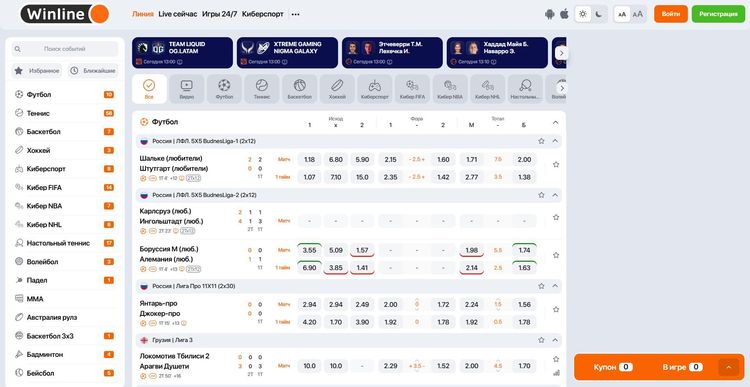Select Кибер FIFA filter icon

tap(412, 89)
